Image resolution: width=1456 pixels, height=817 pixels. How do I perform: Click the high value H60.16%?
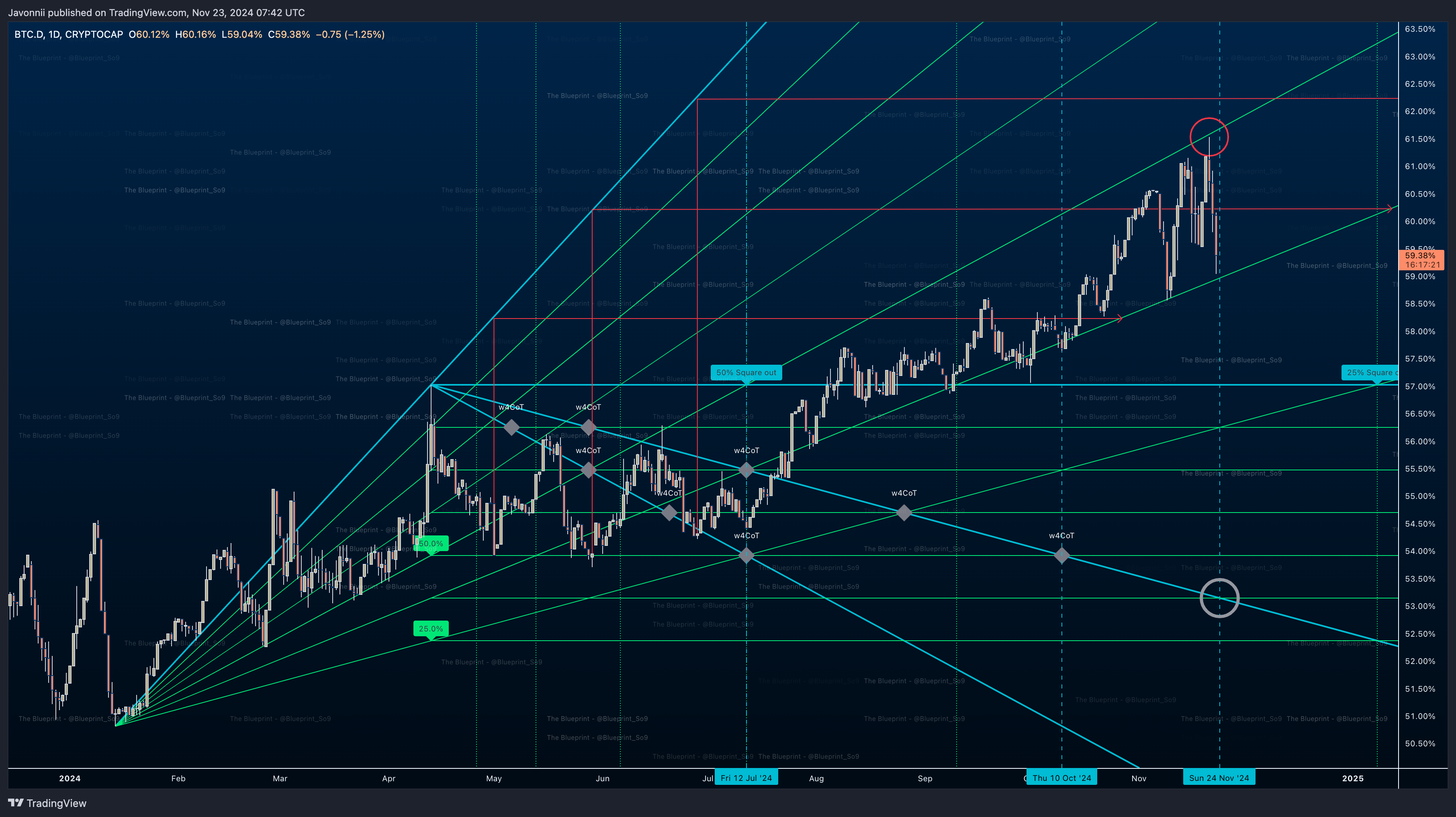pyautogui.click(x=196, y=35)
